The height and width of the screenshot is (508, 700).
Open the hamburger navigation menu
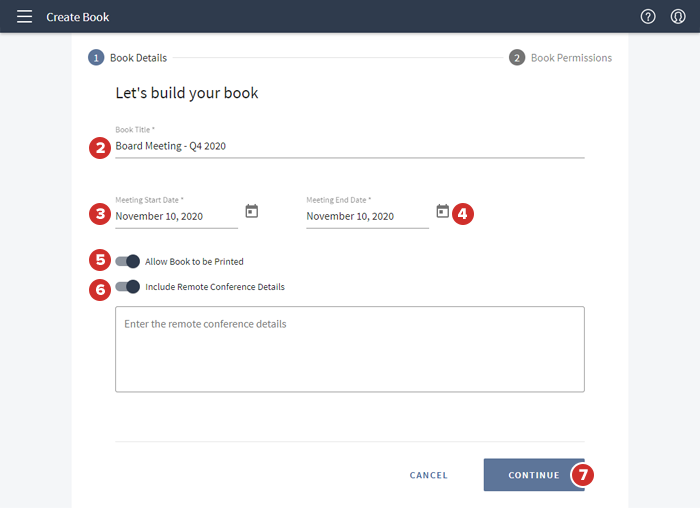tap(24, 17)
